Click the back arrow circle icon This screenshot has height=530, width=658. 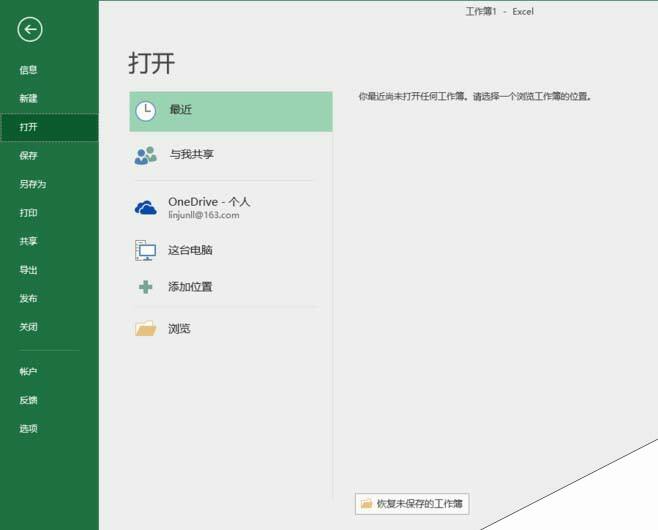click(x=30, y=29)
